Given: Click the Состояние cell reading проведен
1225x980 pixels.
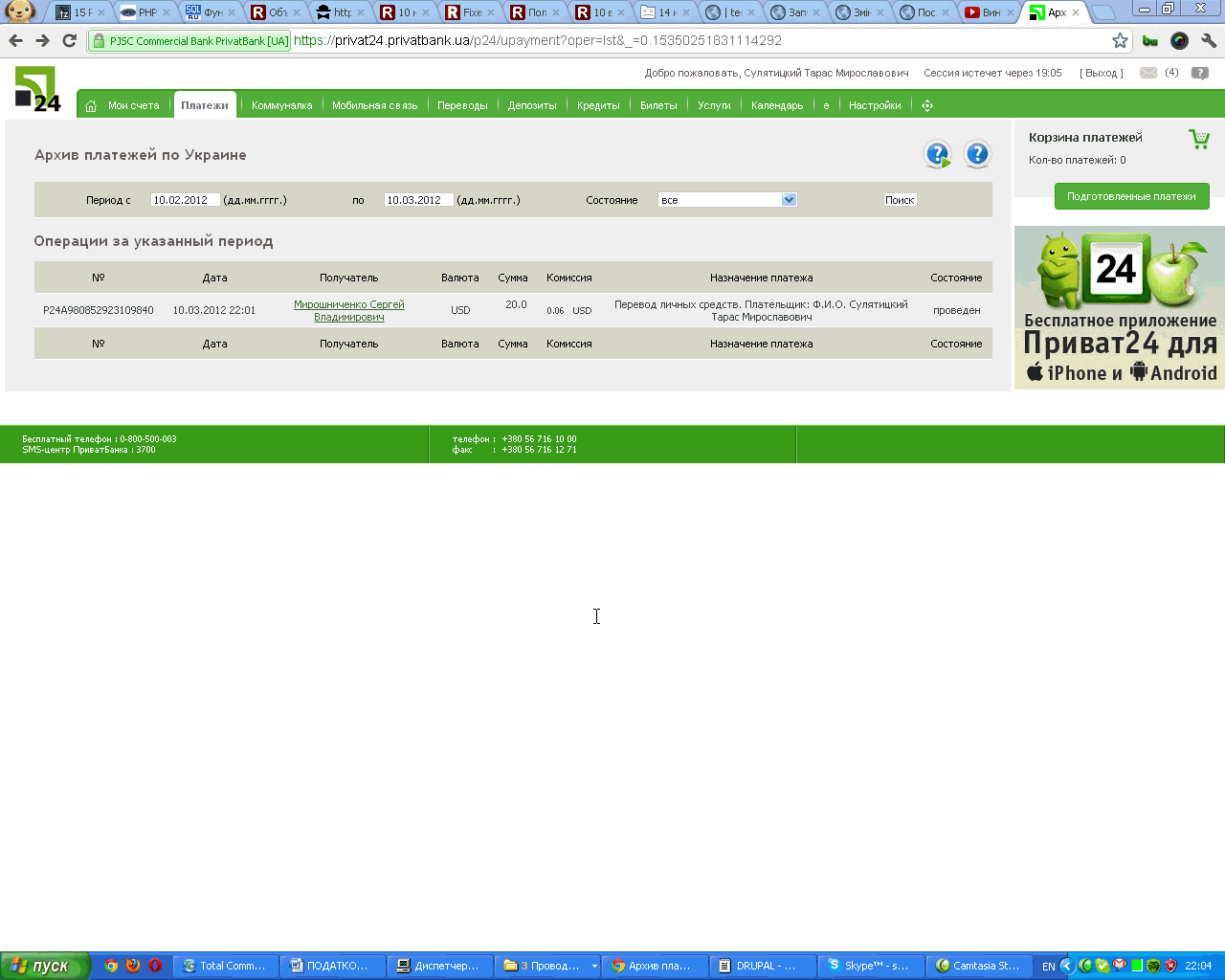Looking at the screenshot, I should coord(957,310).
